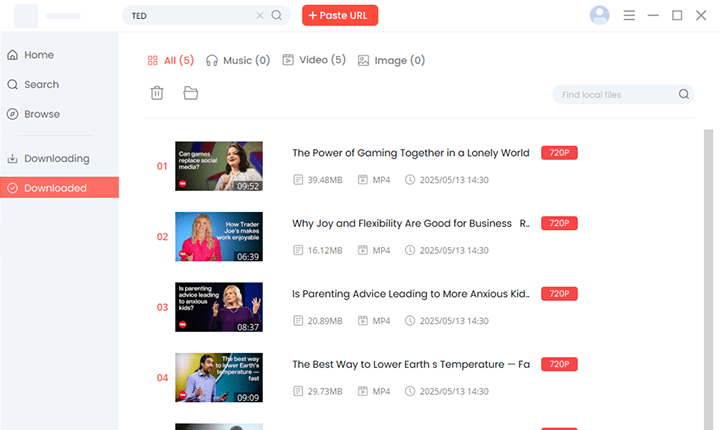Image resolution: width=720 pixels, height=430 pixels.
Task: Click the magnifier in the TED search box
Action: (277, 16)
